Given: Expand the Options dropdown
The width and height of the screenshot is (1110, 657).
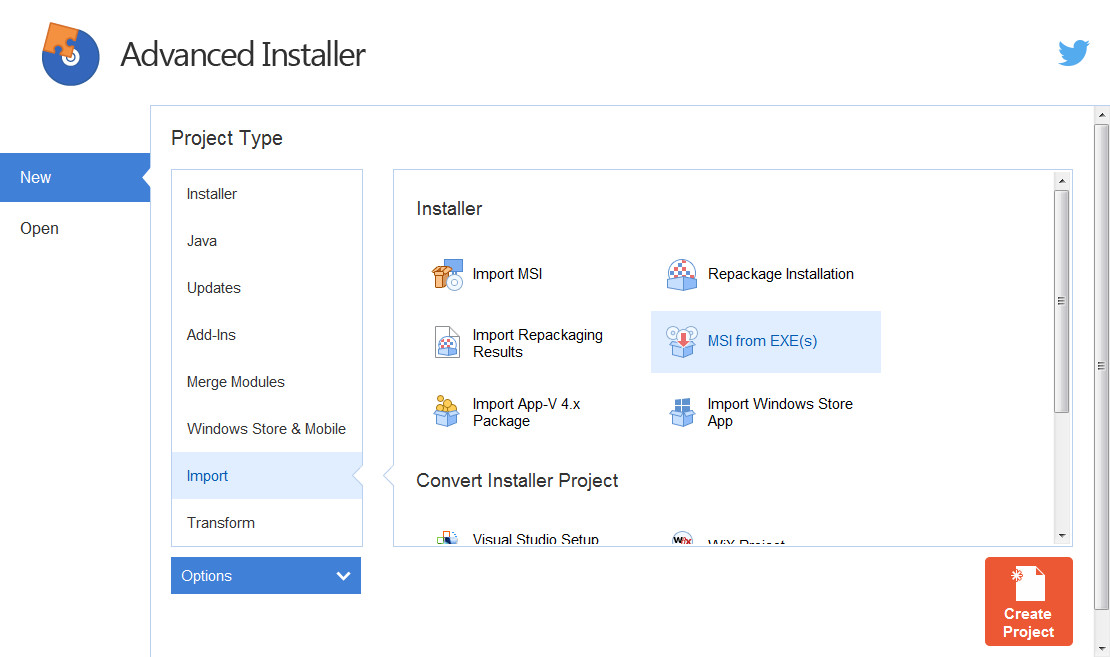Looking at the screenshot, I should (265, 576).
